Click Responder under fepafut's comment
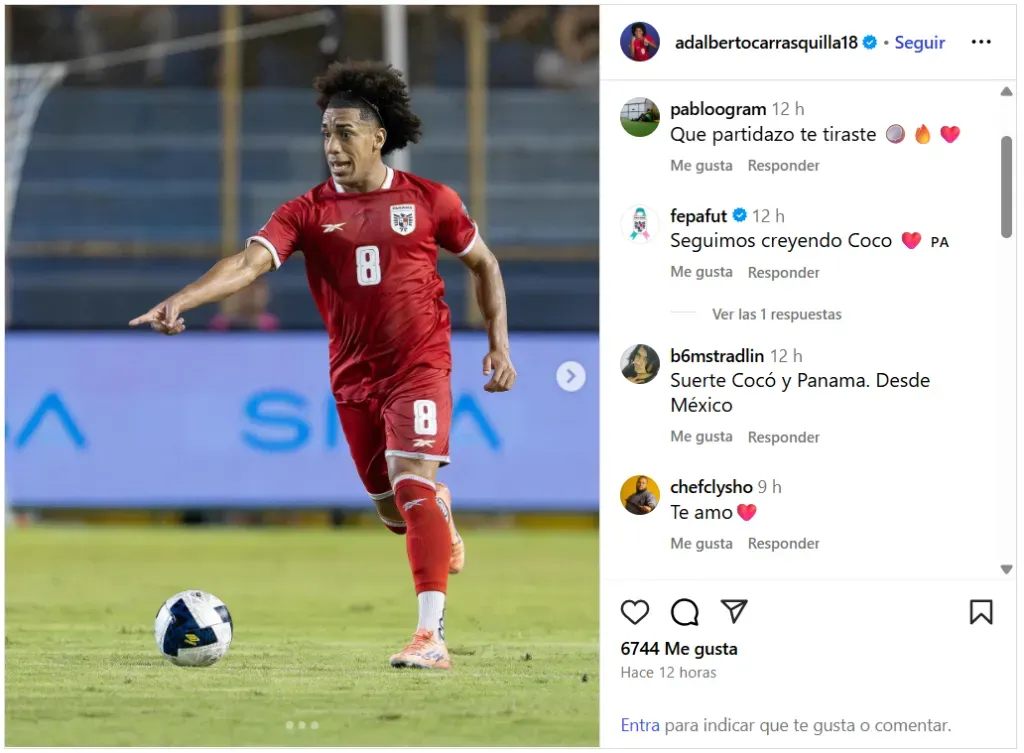1024x753 pixels. (783, 272)
